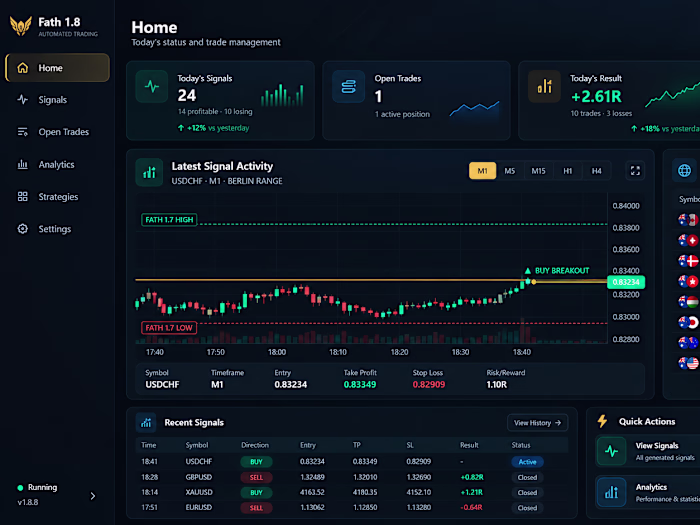Screen dimensions: 700x525
Task: Open the Strategies sidebar item
Action: tap(57, 196)
